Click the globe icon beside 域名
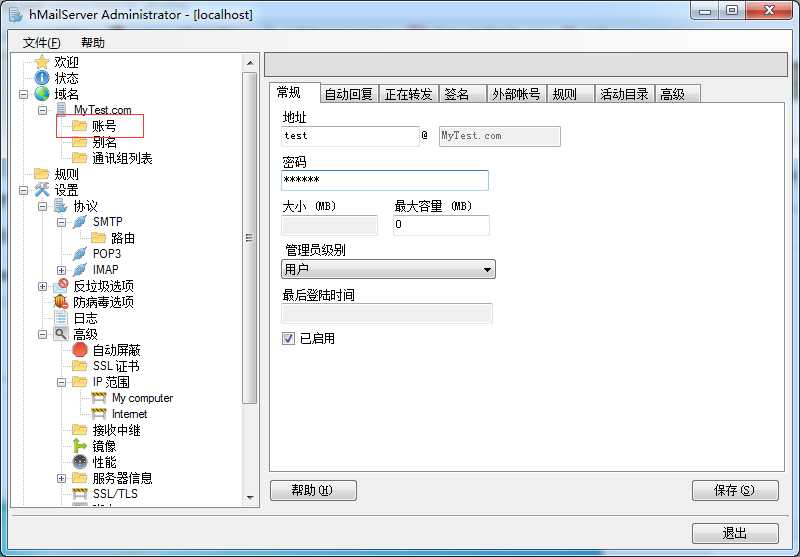Screen dimensions: 800x557 [42, 94]
